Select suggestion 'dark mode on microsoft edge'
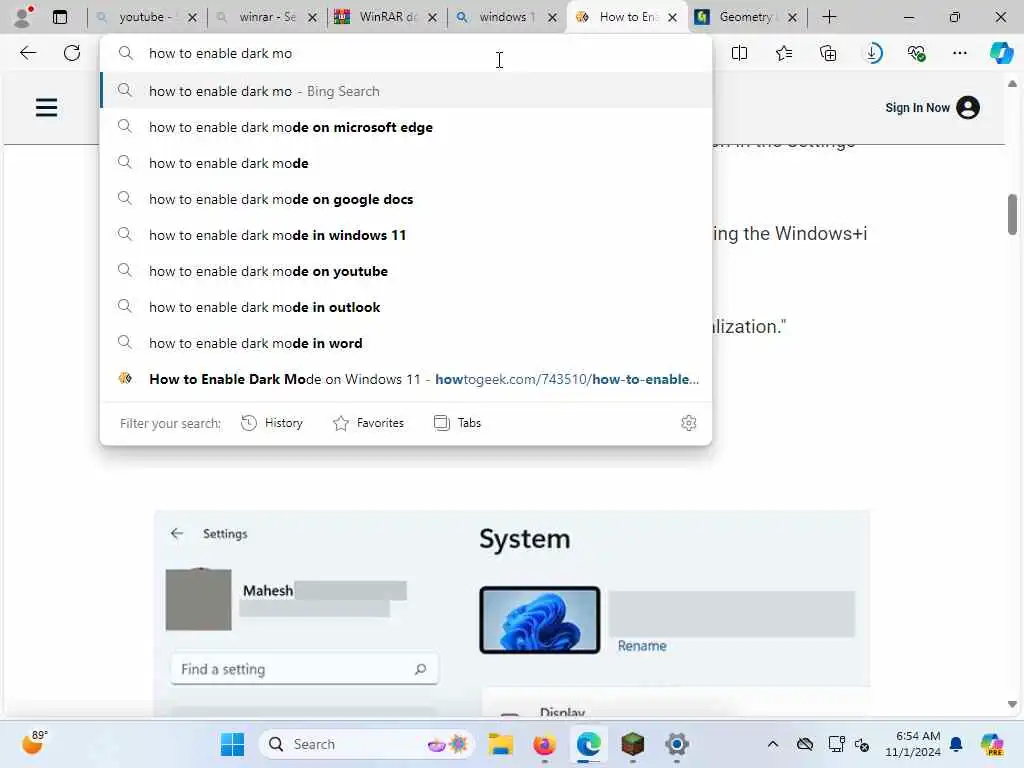This screenshot has width=1024, height=768. pos(406,127)
